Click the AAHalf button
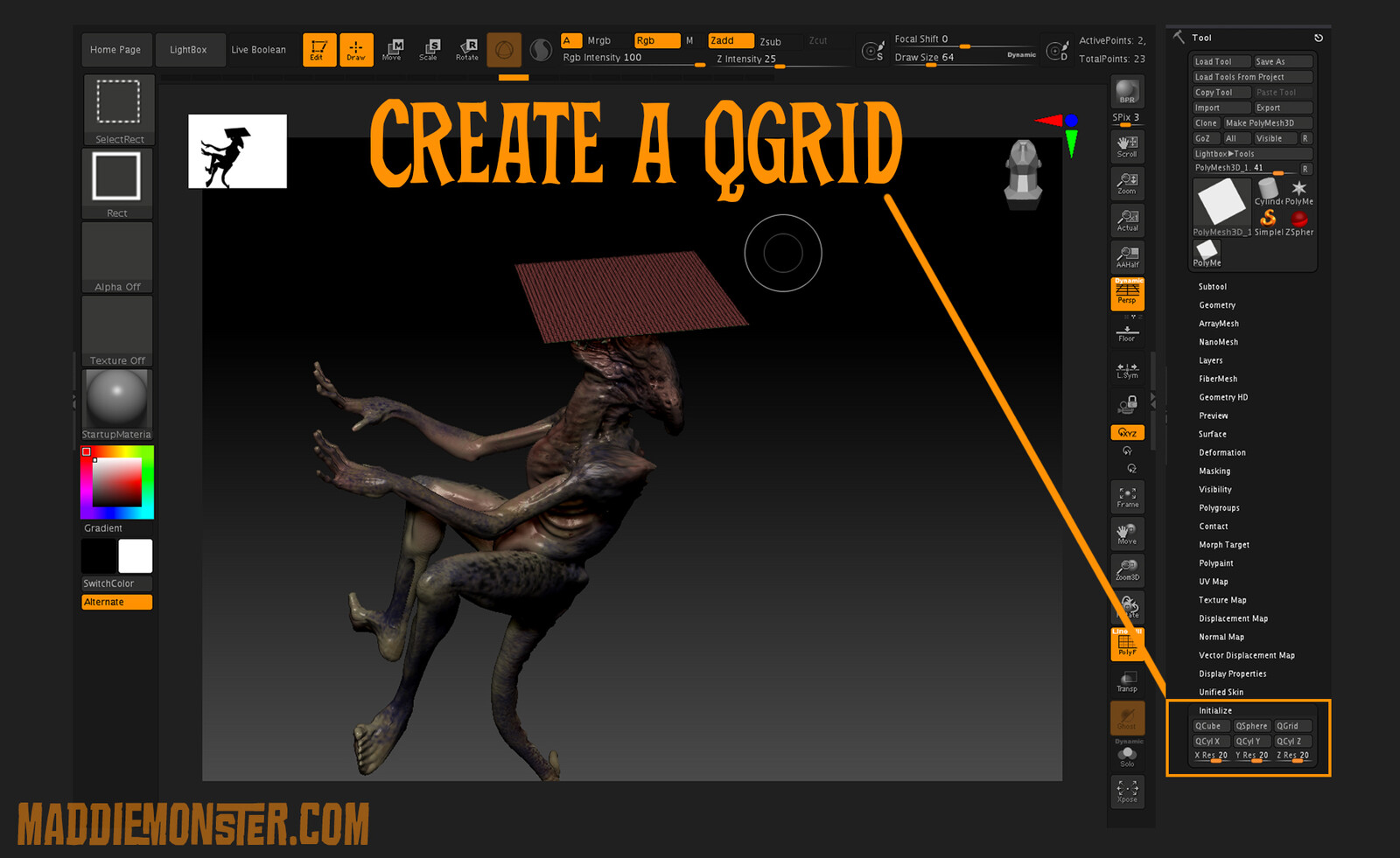This screenshot has width=1400, height=858. pos(1127,257)
